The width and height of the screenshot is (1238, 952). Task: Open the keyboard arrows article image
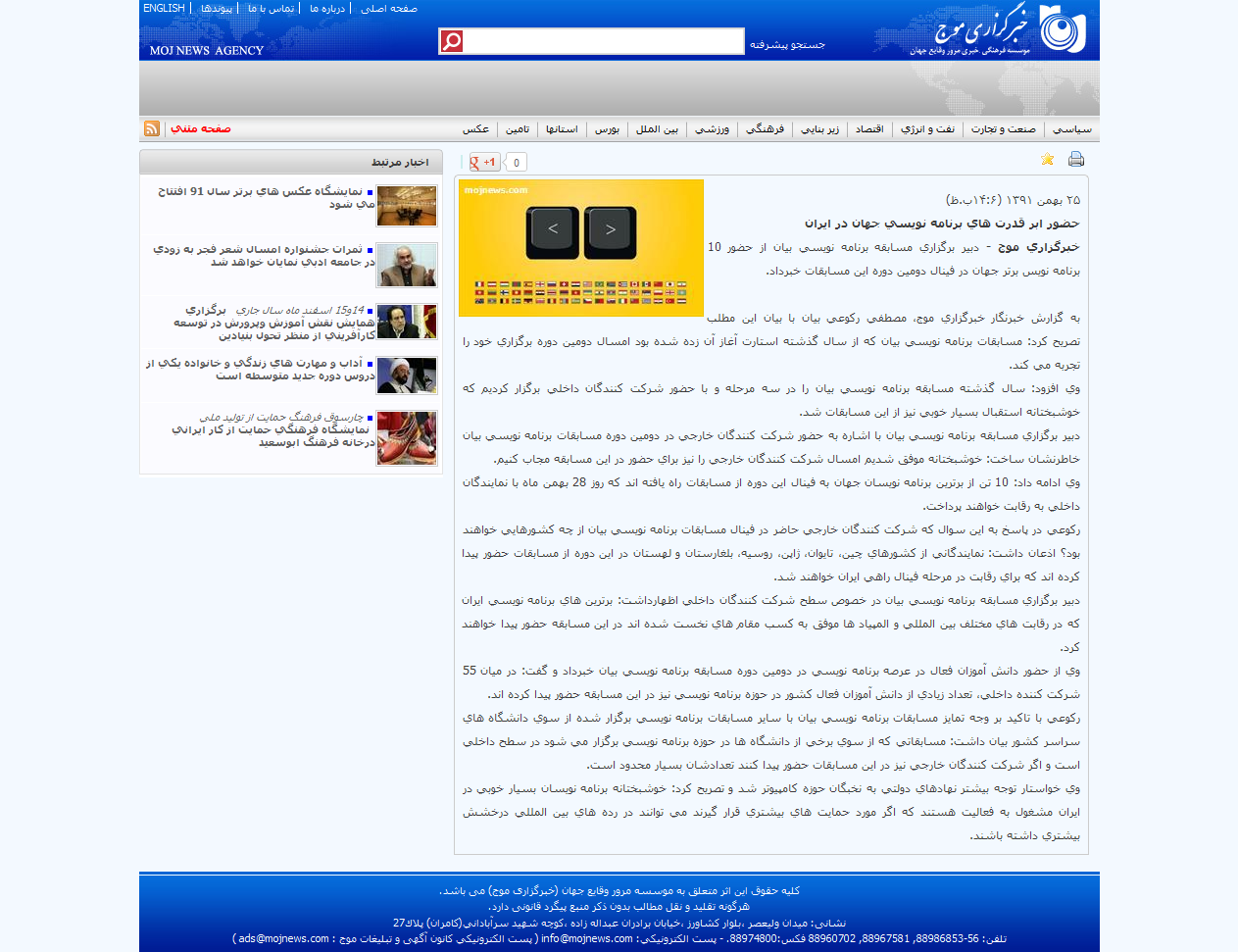pos(581,247)
